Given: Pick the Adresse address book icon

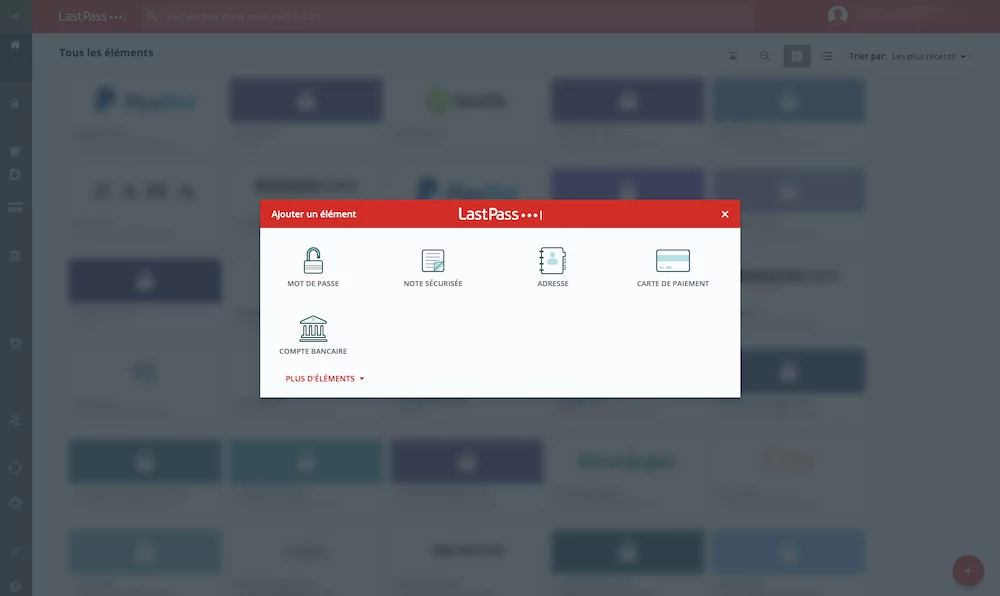Looking at the screenshot, I should coord(552,261).
